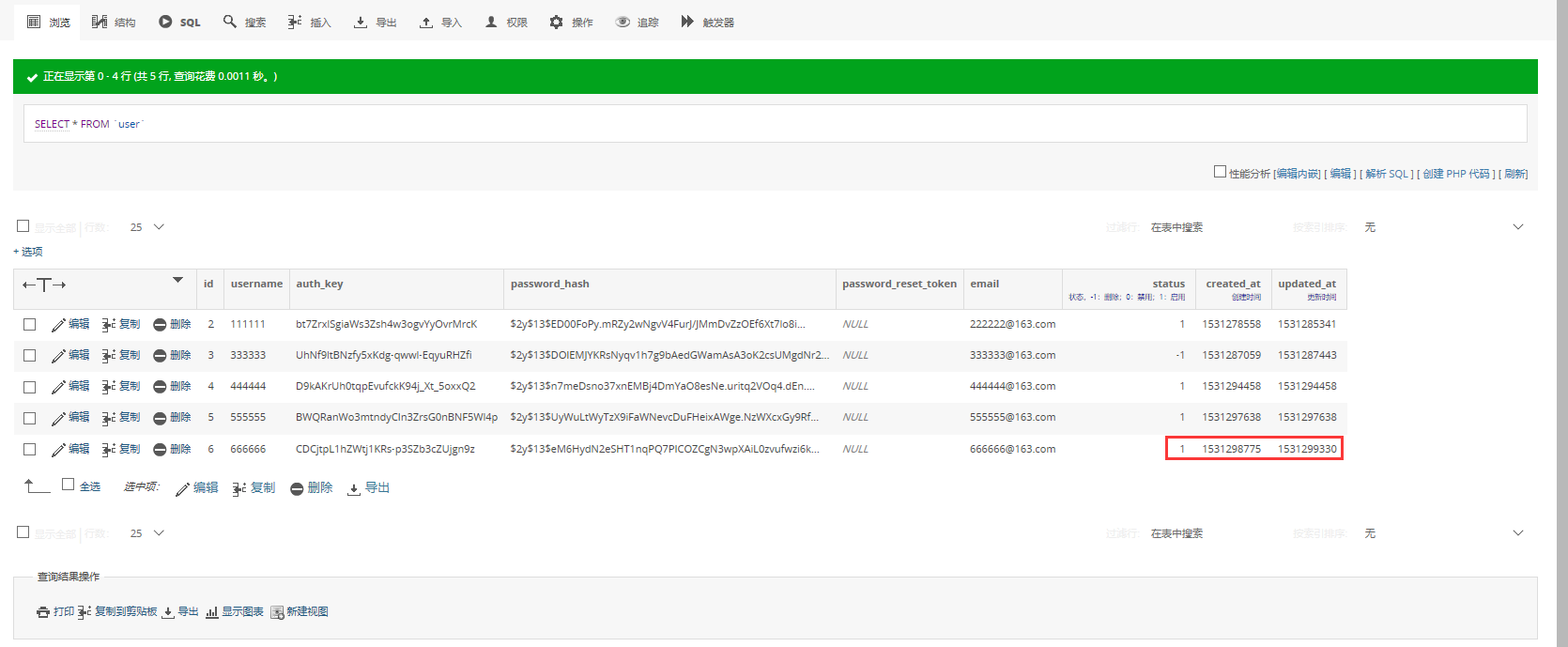Tick the select-all checkbox below table
This screenshot has height=647, width=1568.
(68, 485)
